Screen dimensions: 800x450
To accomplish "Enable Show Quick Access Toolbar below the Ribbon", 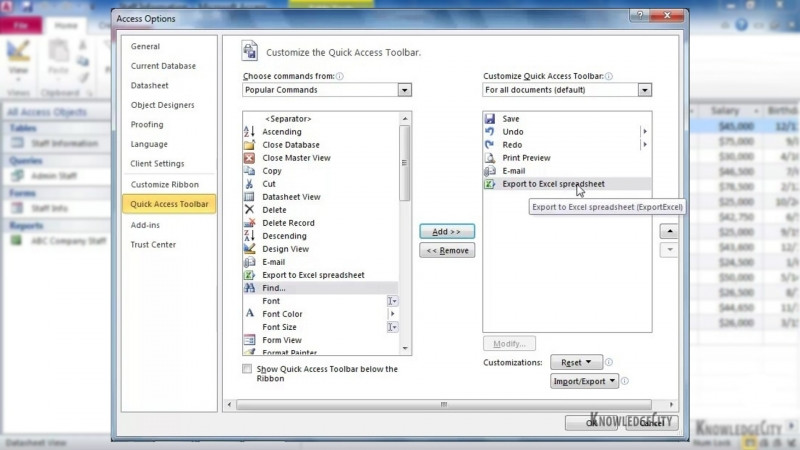I will pyautogui.click(x=247, y=369).
